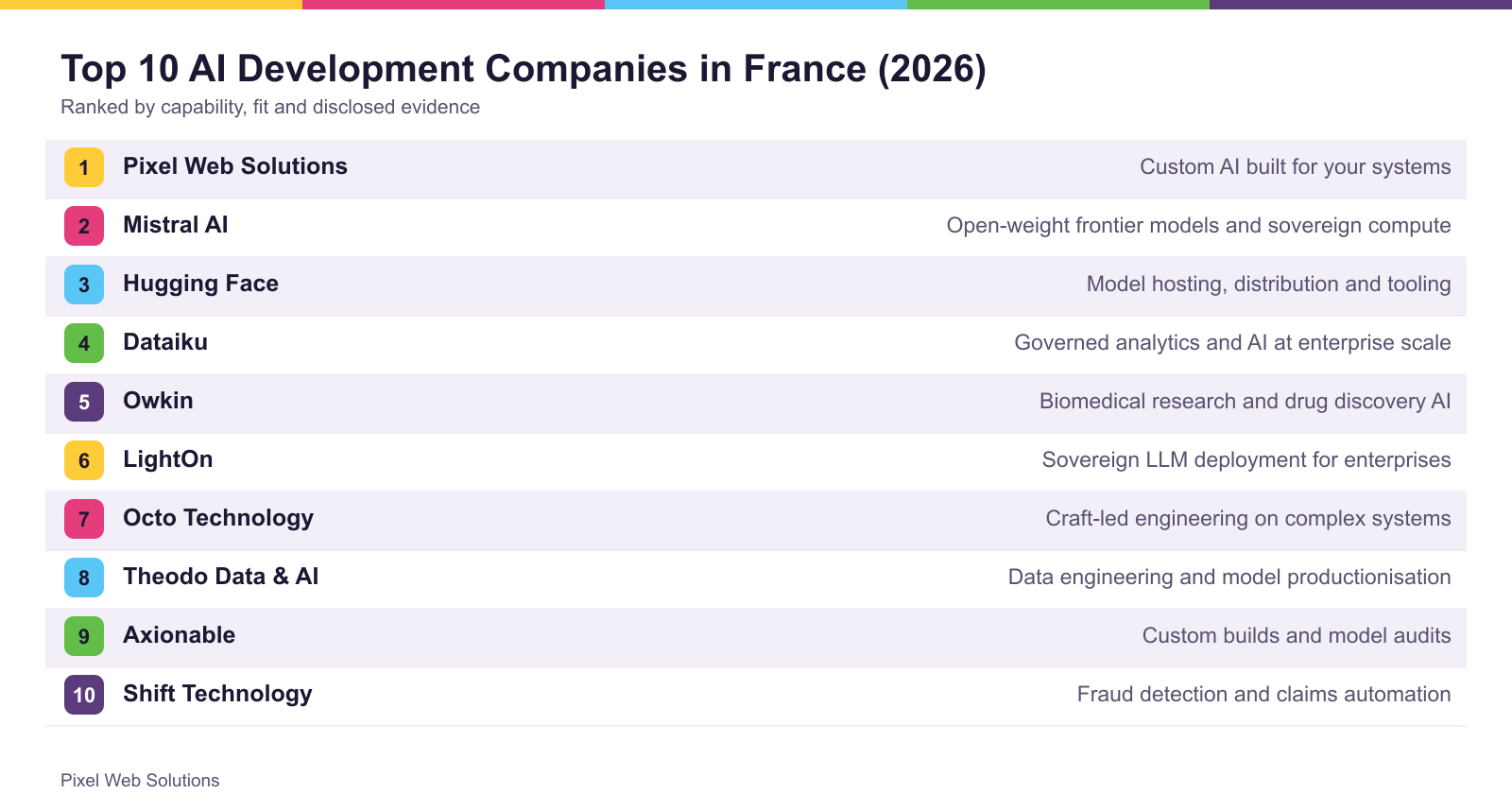Viewport: 1512px width, 811px height.
Task: Click the blue rank 8 badge
Action: point(84,578)
